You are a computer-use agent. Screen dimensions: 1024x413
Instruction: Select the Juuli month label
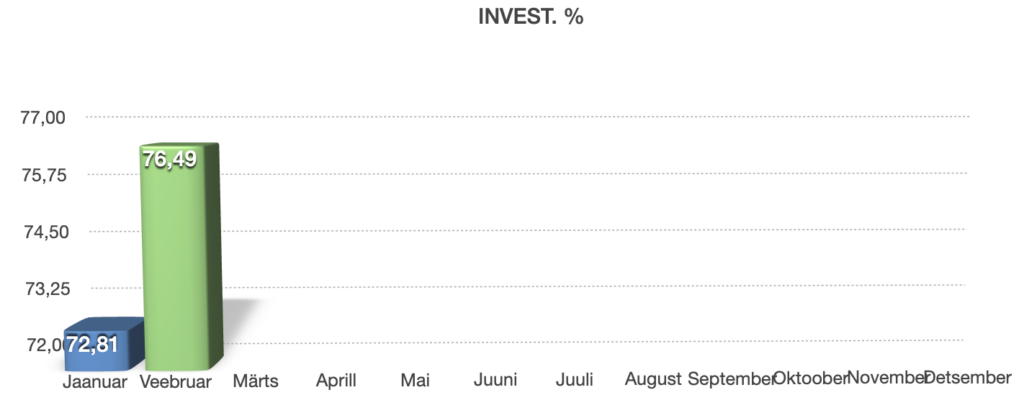(x=576, y=381)
